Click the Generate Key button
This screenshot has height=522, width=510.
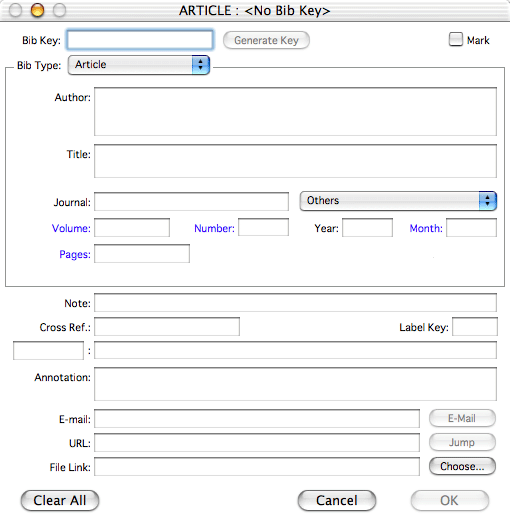tap(266, 40)
